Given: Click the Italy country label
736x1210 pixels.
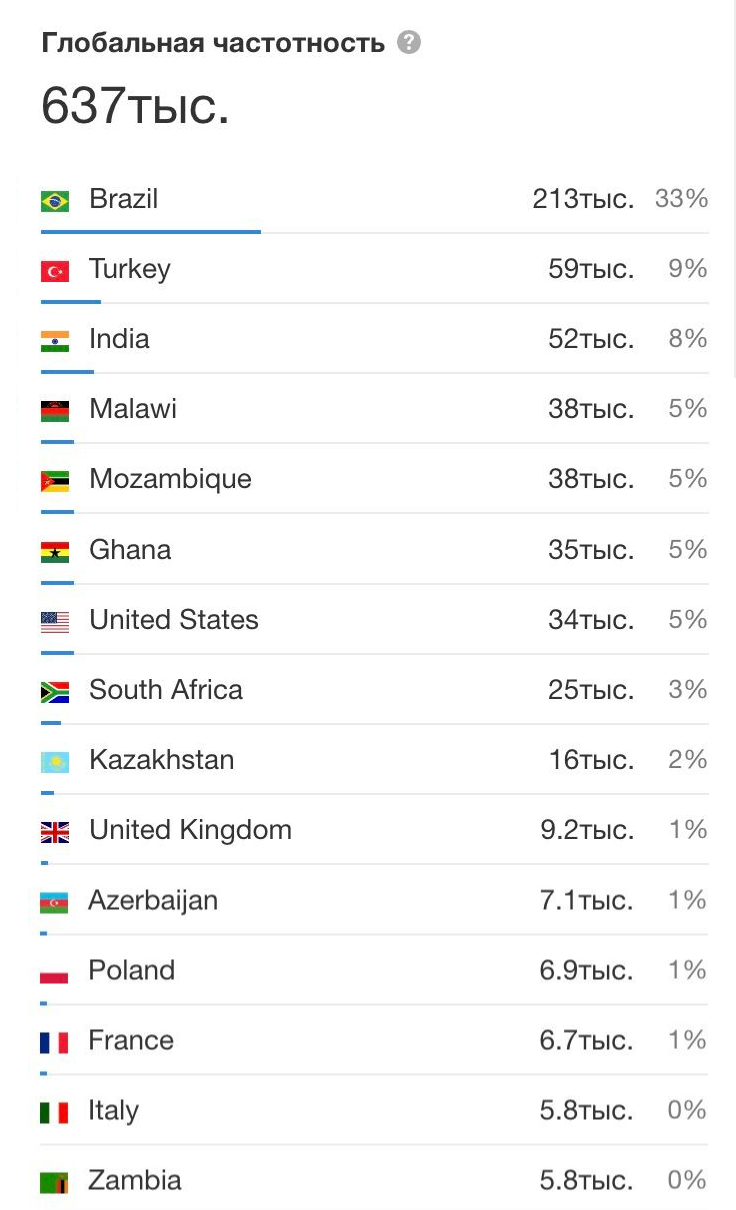Looking at the screenshot, I should (x=114, y=1110).
